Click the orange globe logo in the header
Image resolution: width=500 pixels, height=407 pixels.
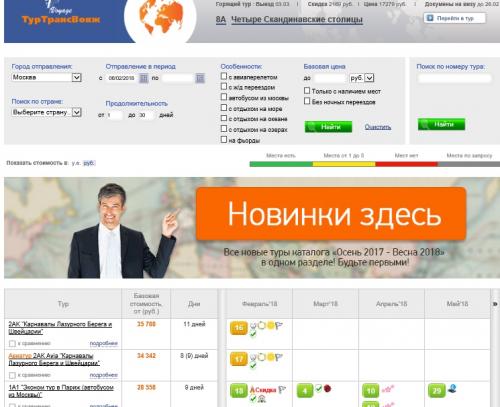(161, 16)
